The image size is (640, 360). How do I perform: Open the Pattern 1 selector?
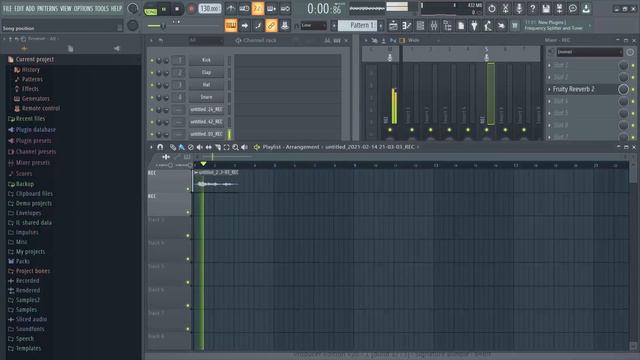point(358,25)
